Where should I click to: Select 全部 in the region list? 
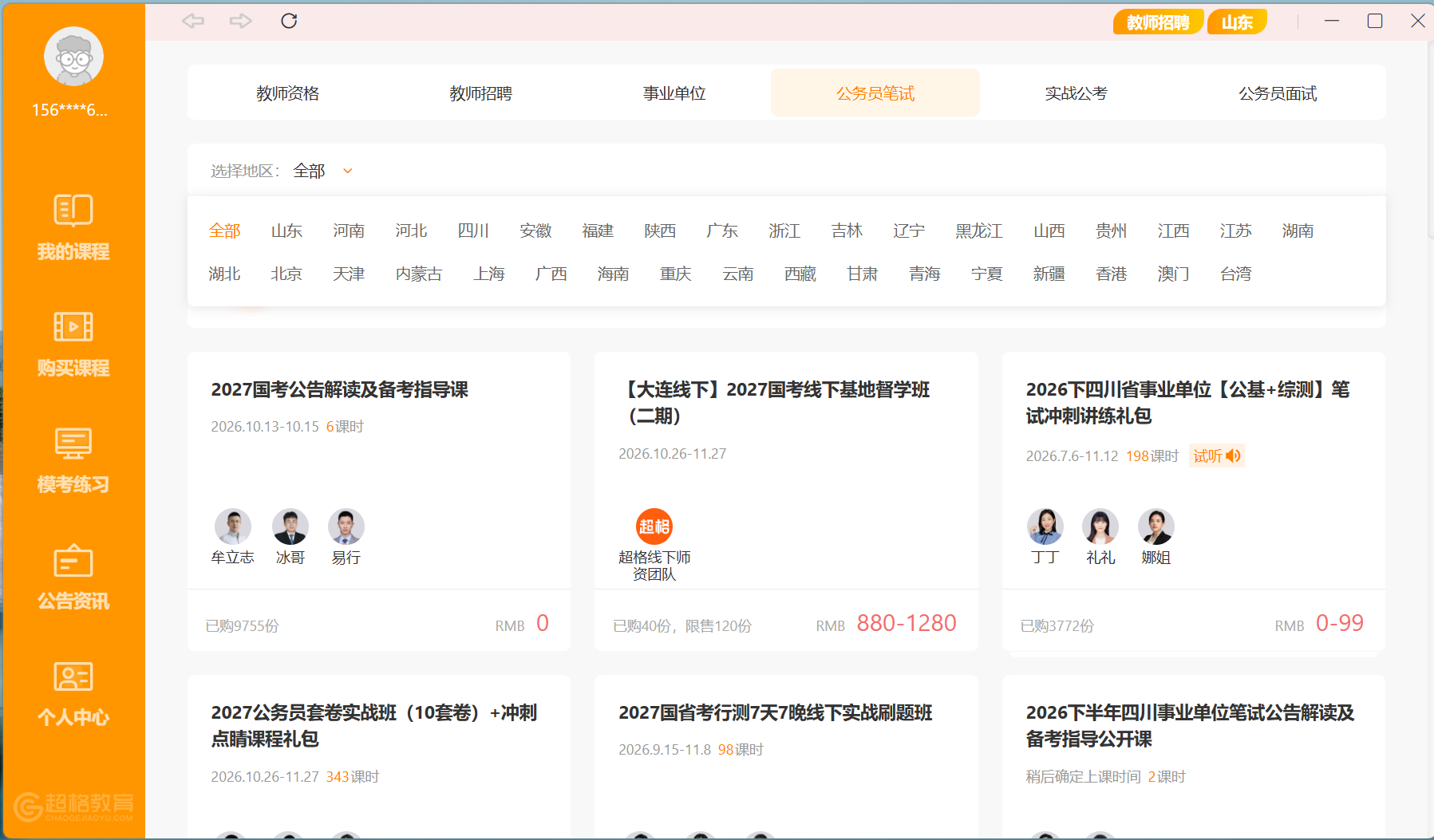point(225,231)
